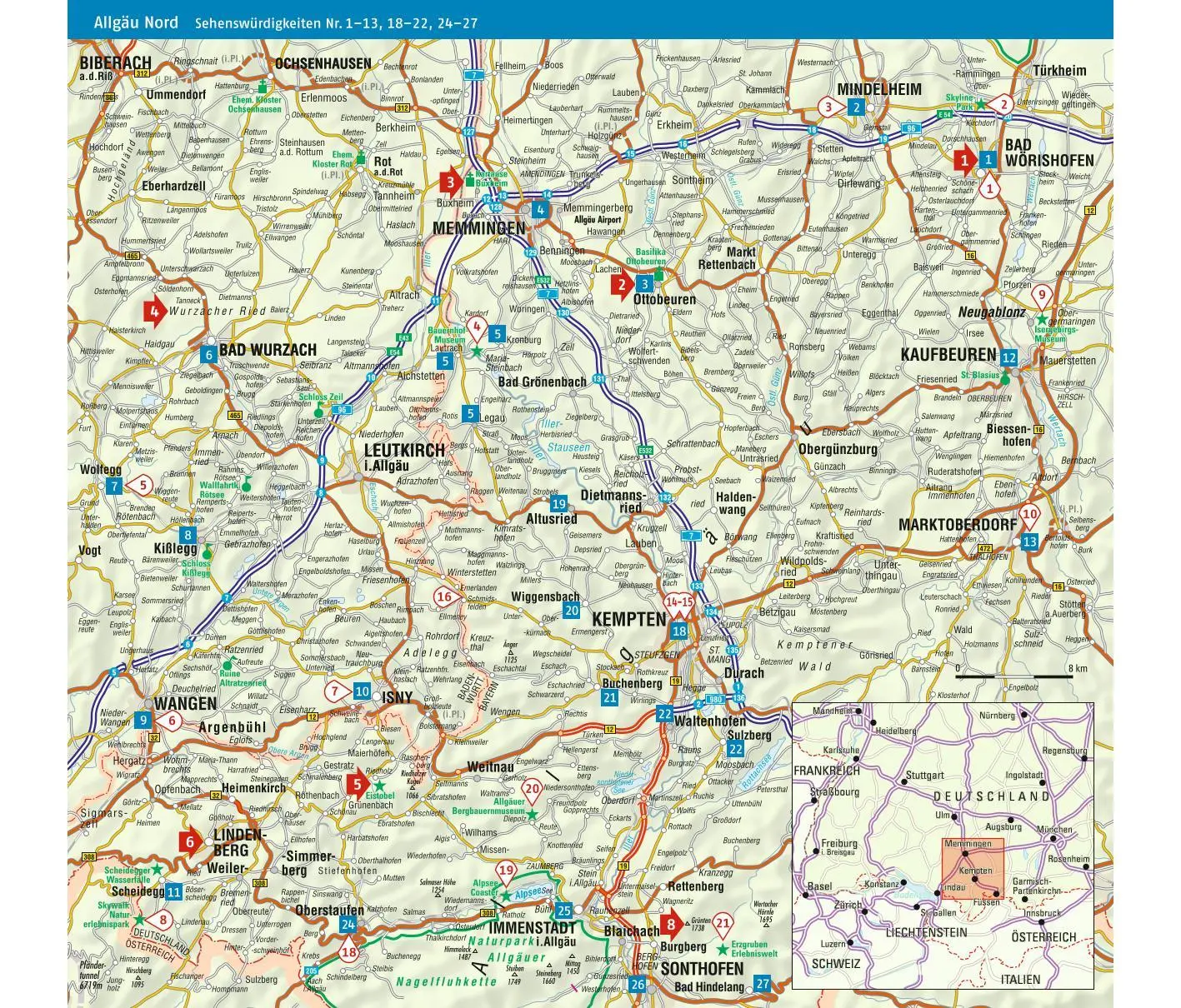The width and height of the screenshot is (1181, 1008).
Task: Select white pin 19 at Alpsee Coaster
Action: 506,873
